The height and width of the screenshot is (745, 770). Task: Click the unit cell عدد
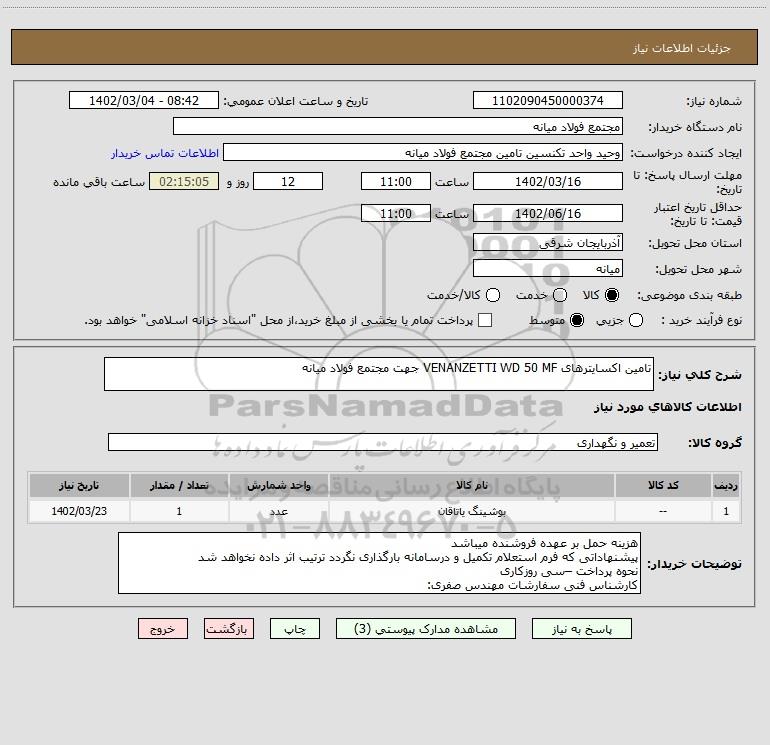click(278, 511)
